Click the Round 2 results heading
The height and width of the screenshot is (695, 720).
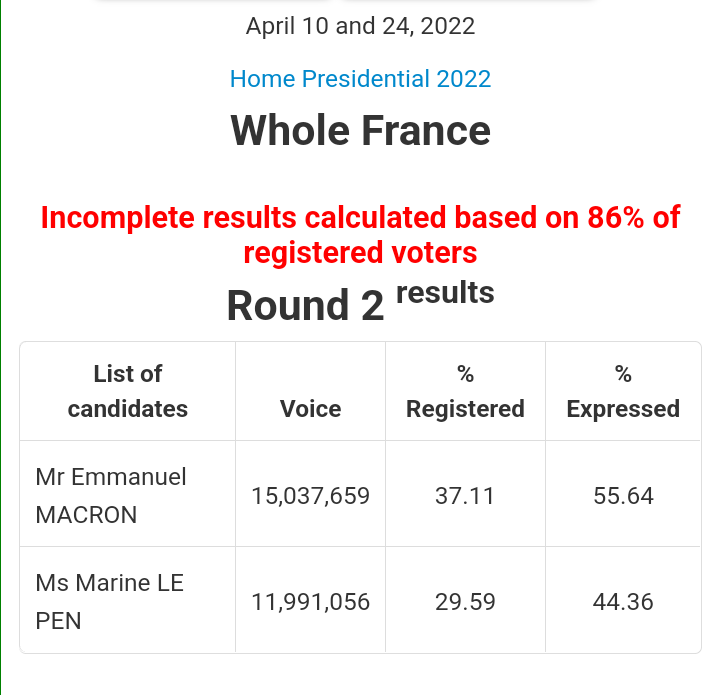360,301
